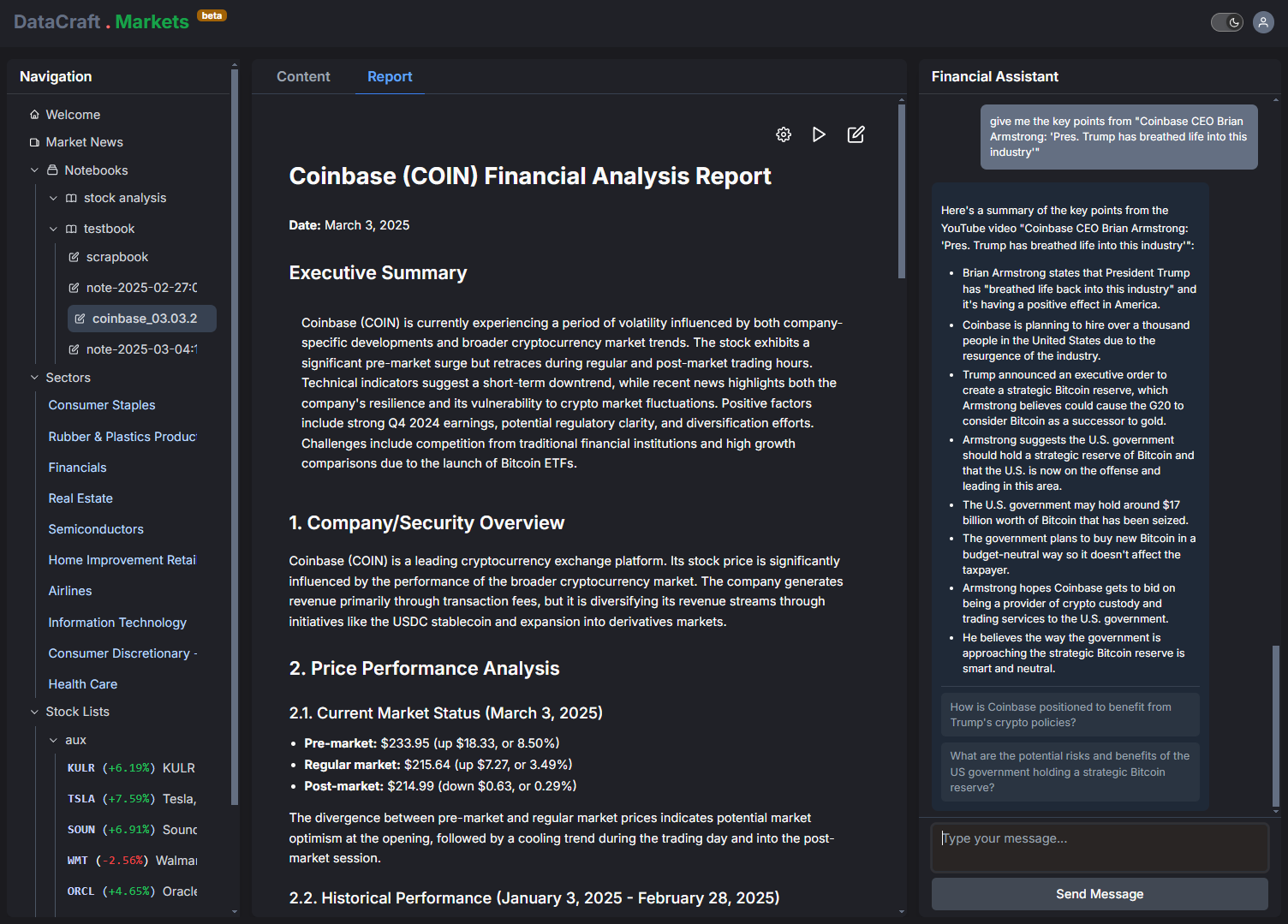
Task: Click the navigation panel scrollbar
Action: 235,437
